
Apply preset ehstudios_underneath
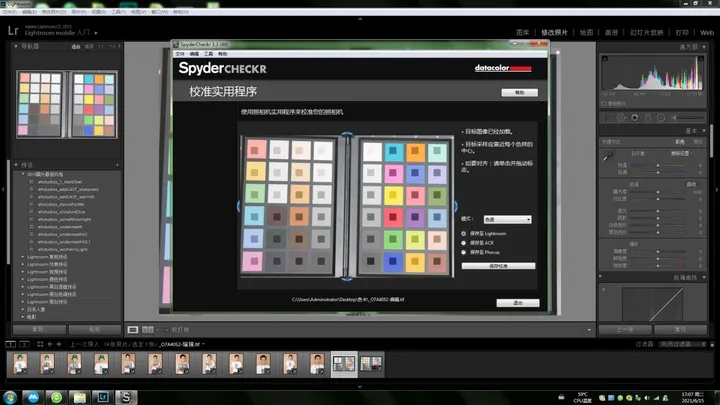click(60, 227)
